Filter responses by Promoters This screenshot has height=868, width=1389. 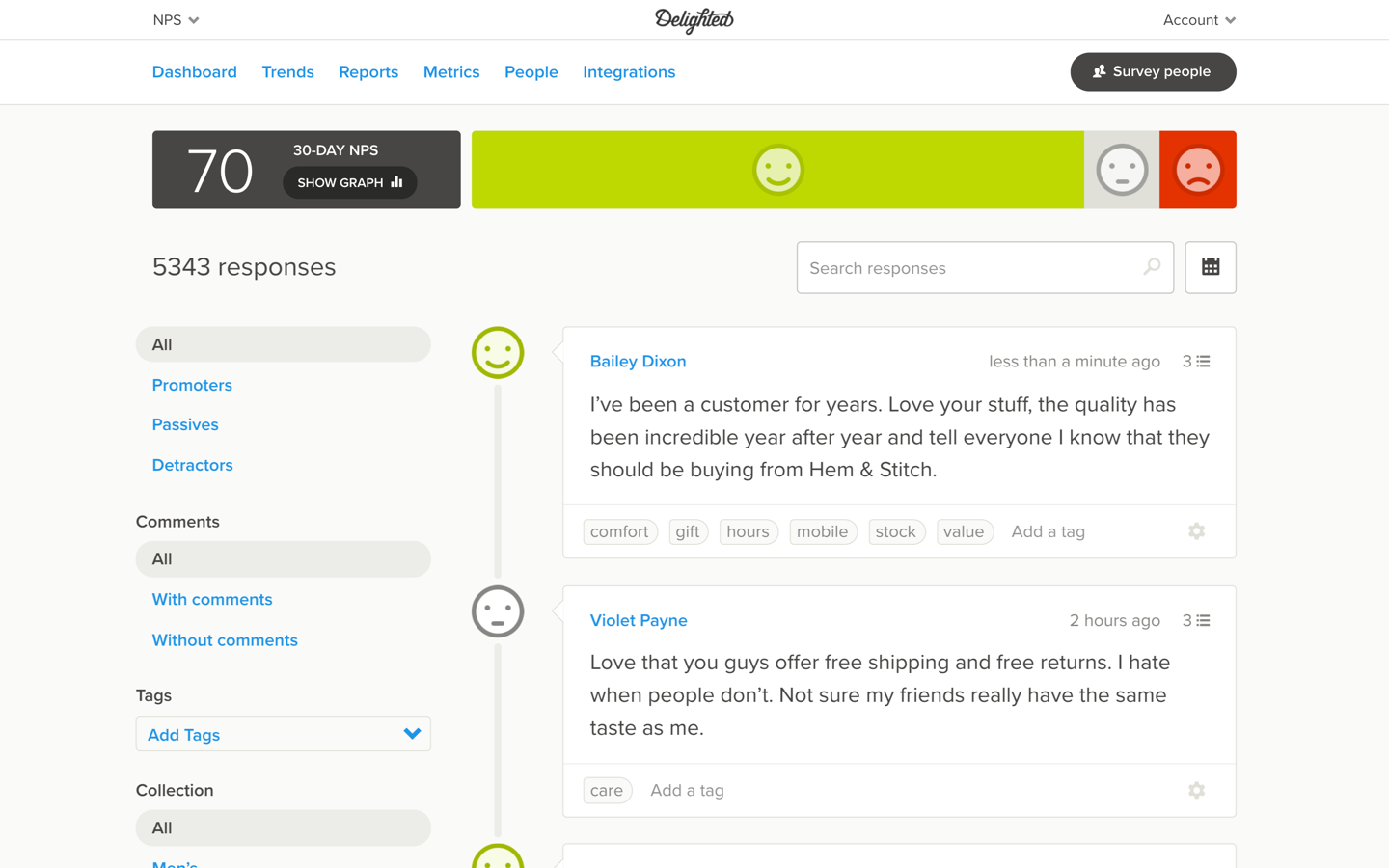192,385
